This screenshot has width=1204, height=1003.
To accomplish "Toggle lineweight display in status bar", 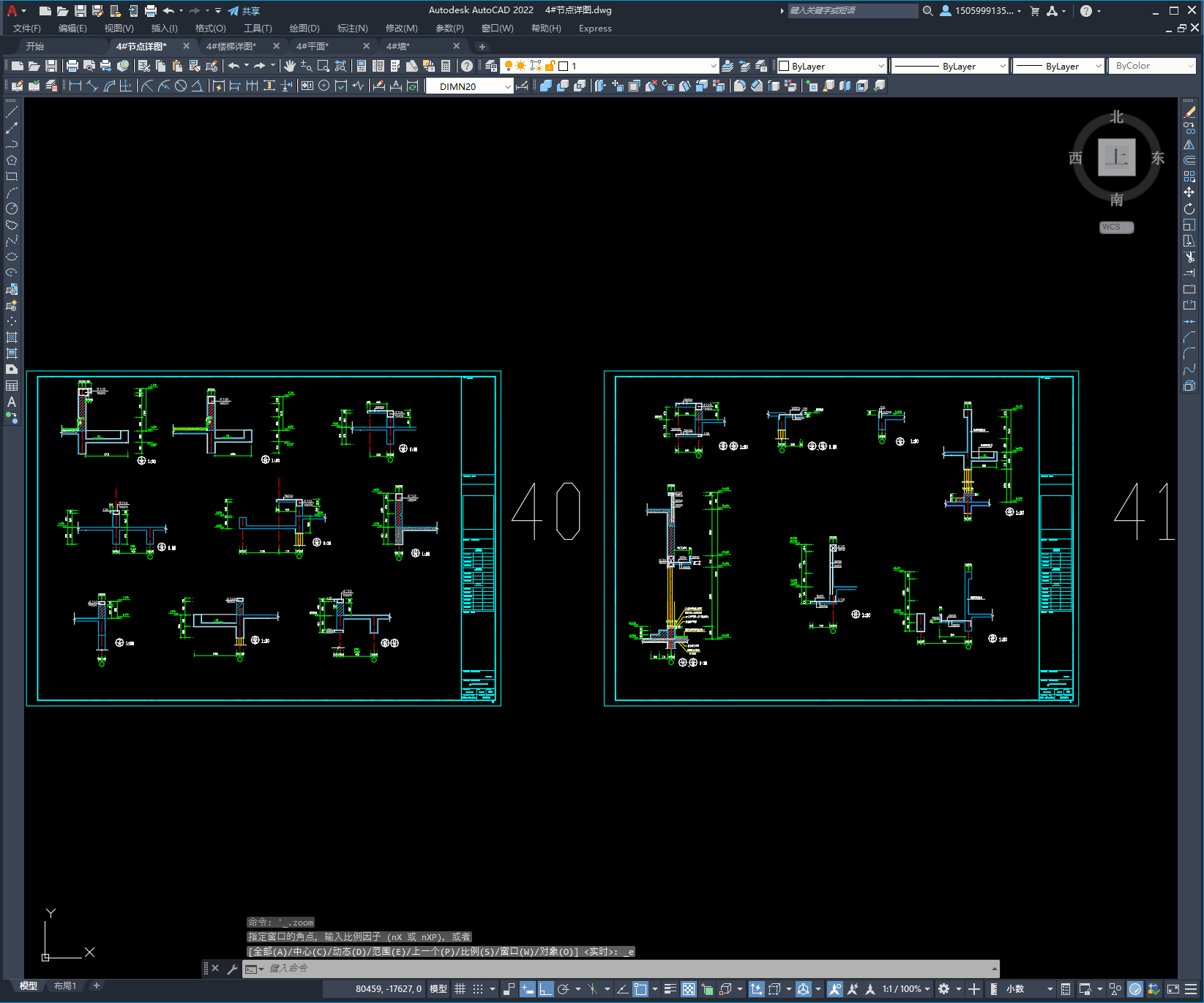I will click(670, 989).
